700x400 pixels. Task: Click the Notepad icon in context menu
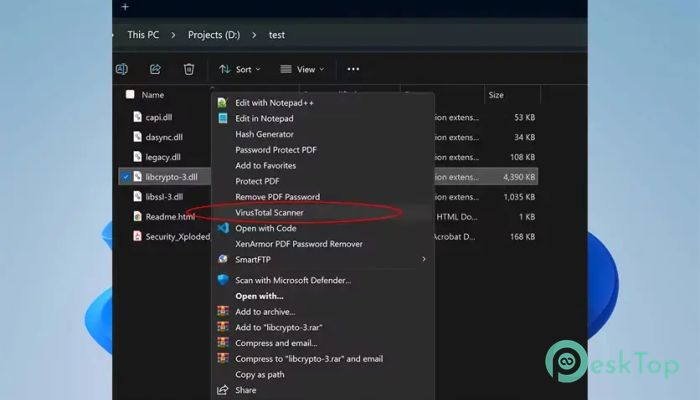click(x=222, y=118)
